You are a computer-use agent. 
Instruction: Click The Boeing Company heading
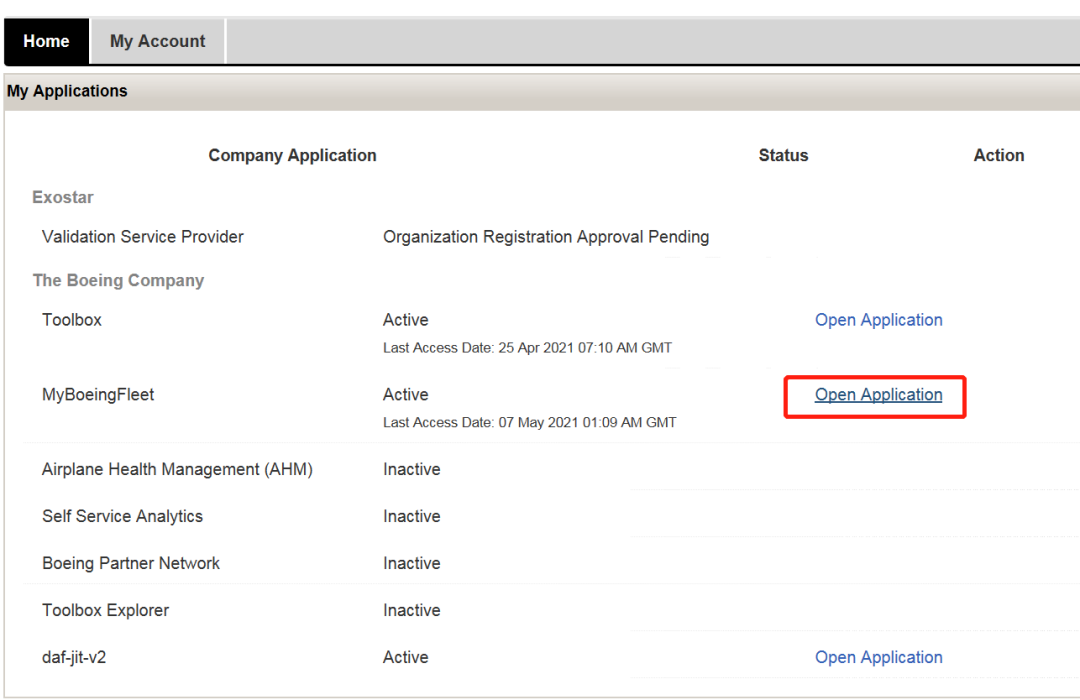coord(118,280)
